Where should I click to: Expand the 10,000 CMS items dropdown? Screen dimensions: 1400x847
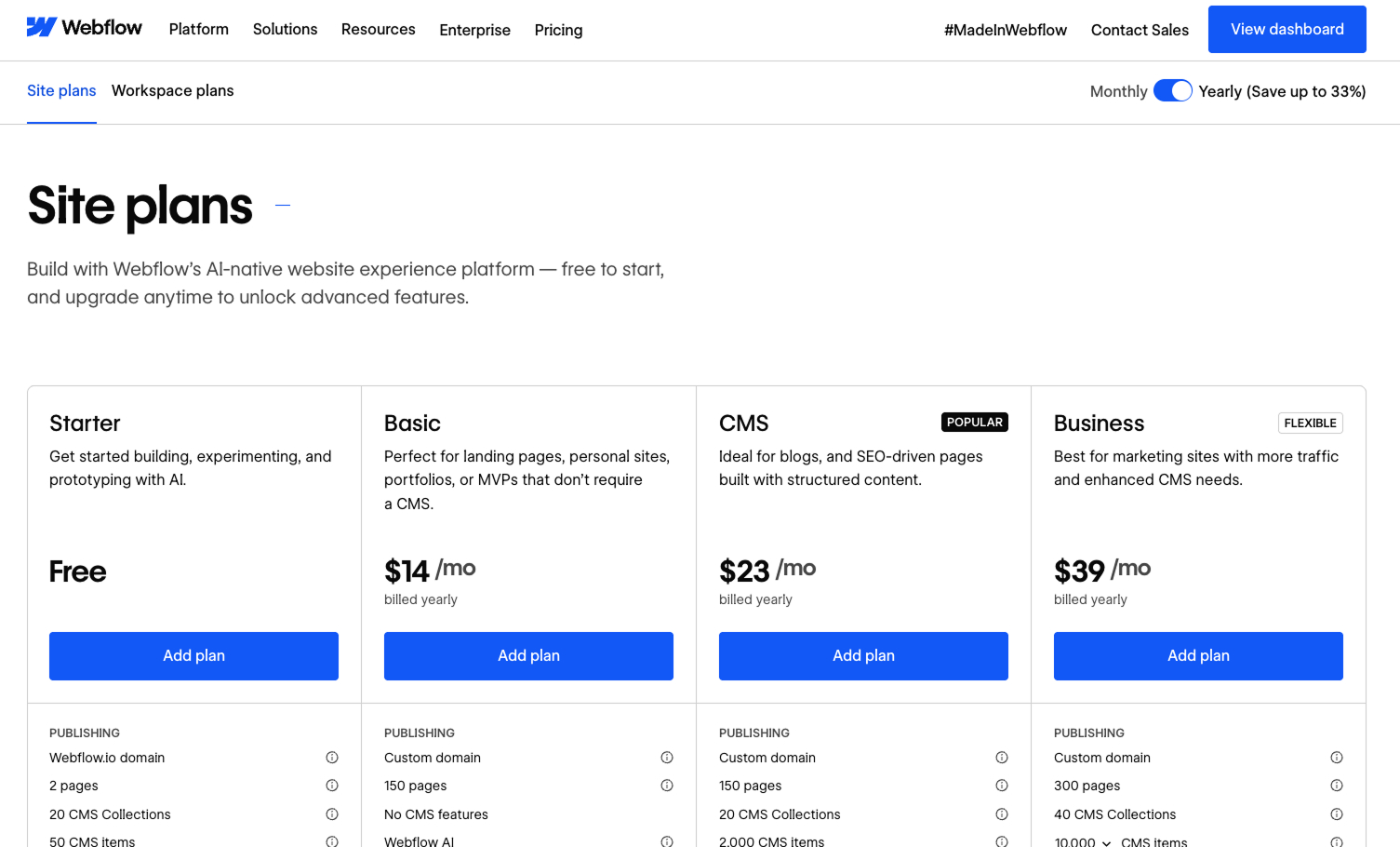click(1085, 840)
